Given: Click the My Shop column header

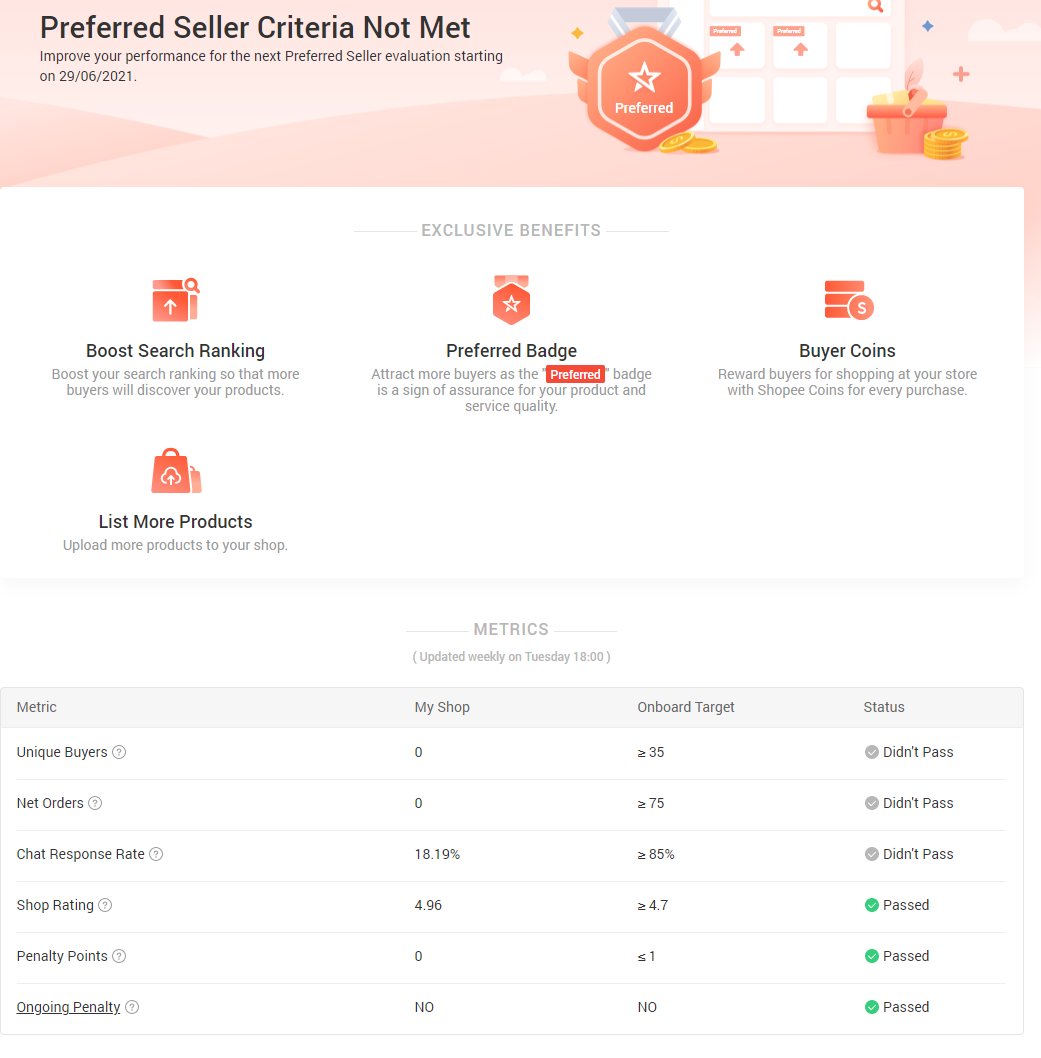Looking at the screenshot, I should pos(442,707).
